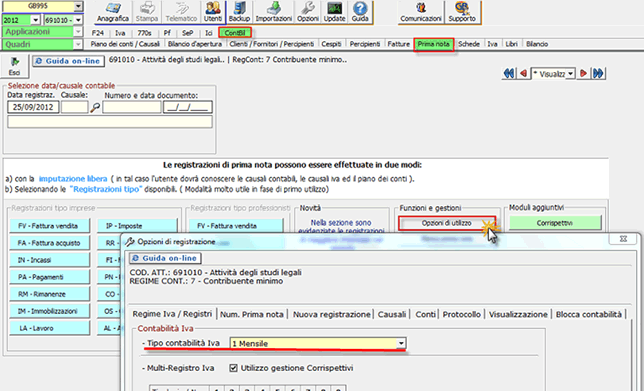
Task: Click the FA - Fattura acquisto button
Action: click(x=49, y=243)
